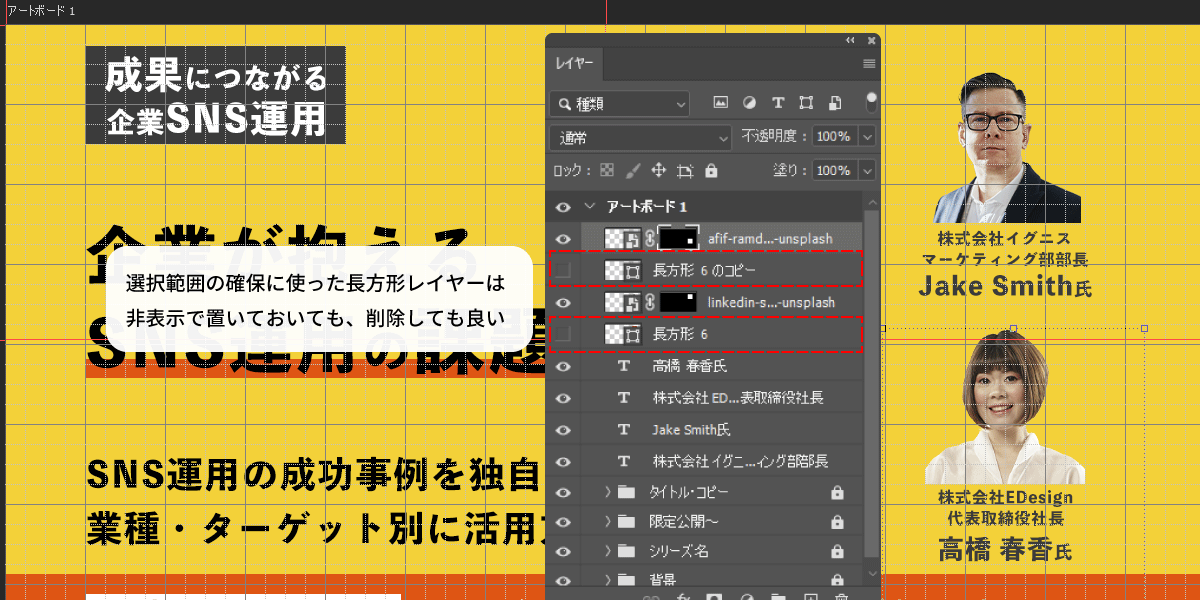Hide the afif-ramd...-unsplash layer

(563, 239)
